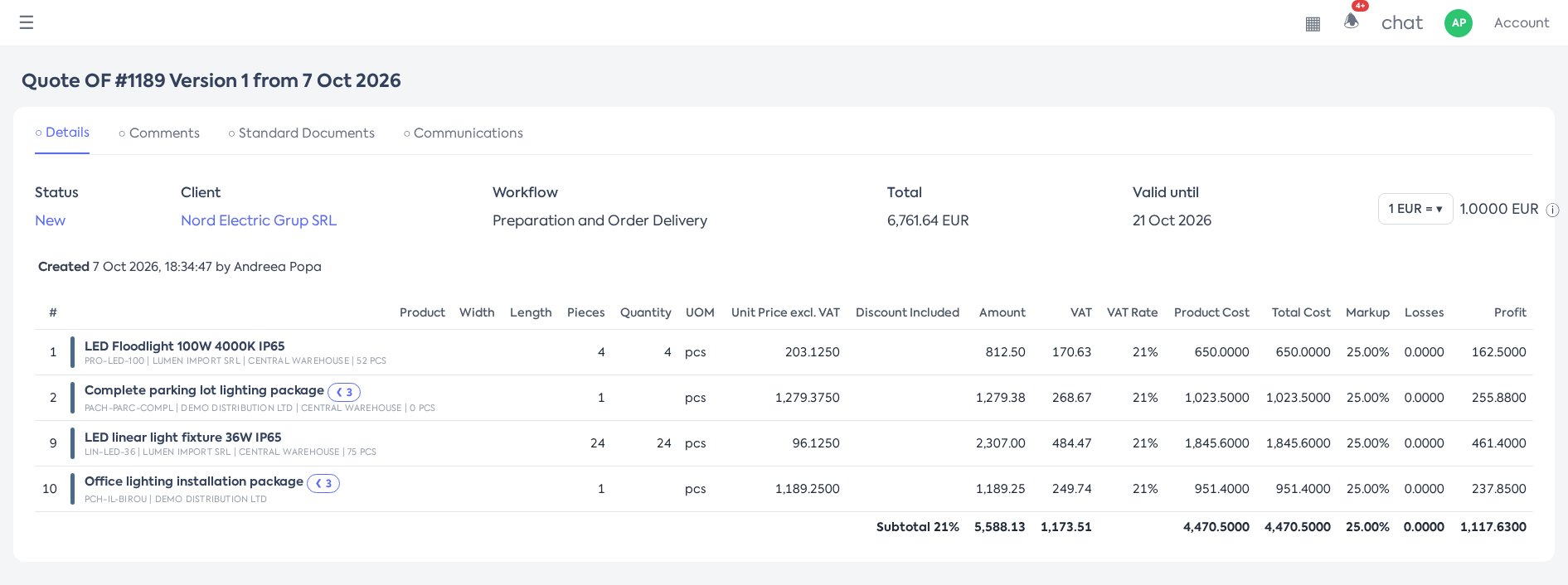Click the Profit column header
This screenshot has width=1568, height=585.
pyautogui.click(x=1510, y=312)
